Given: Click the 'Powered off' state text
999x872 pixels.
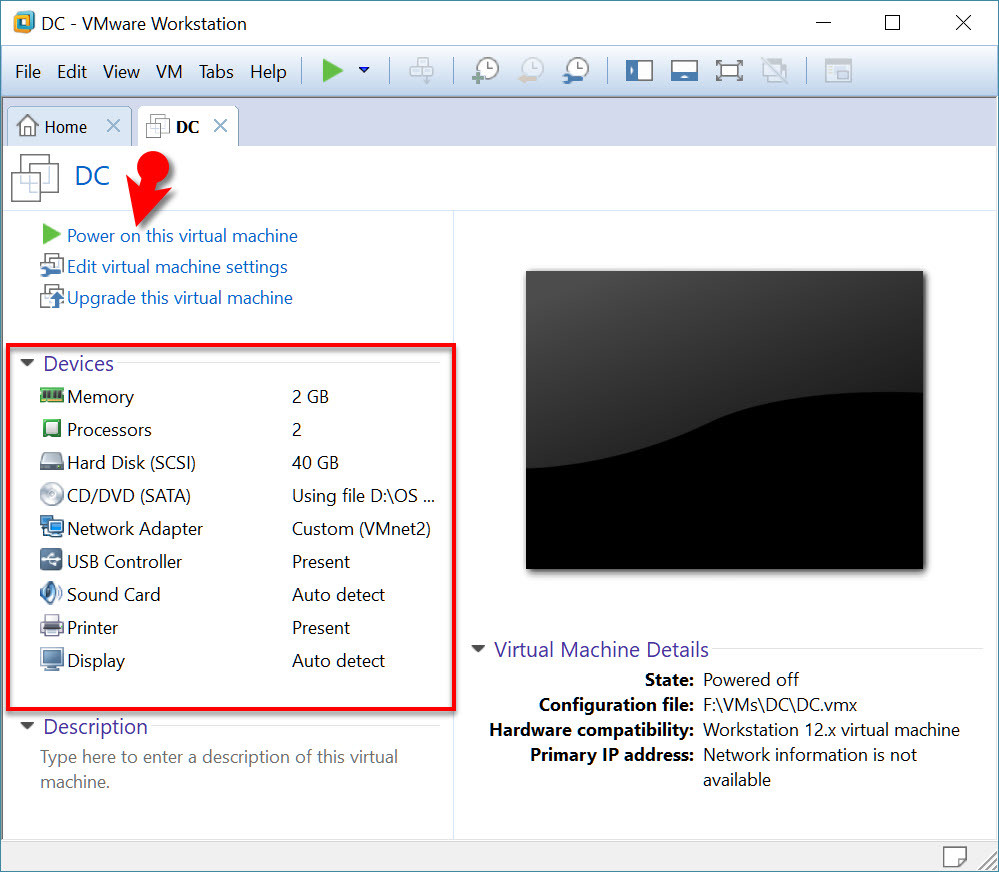Looking at the screenshot, I should pos(751,680).
